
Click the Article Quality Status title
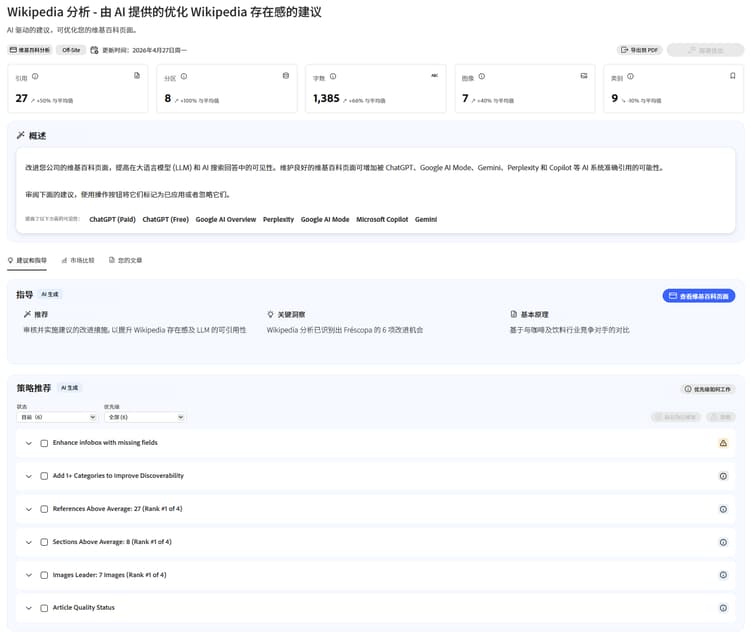(x=84, y=608)
